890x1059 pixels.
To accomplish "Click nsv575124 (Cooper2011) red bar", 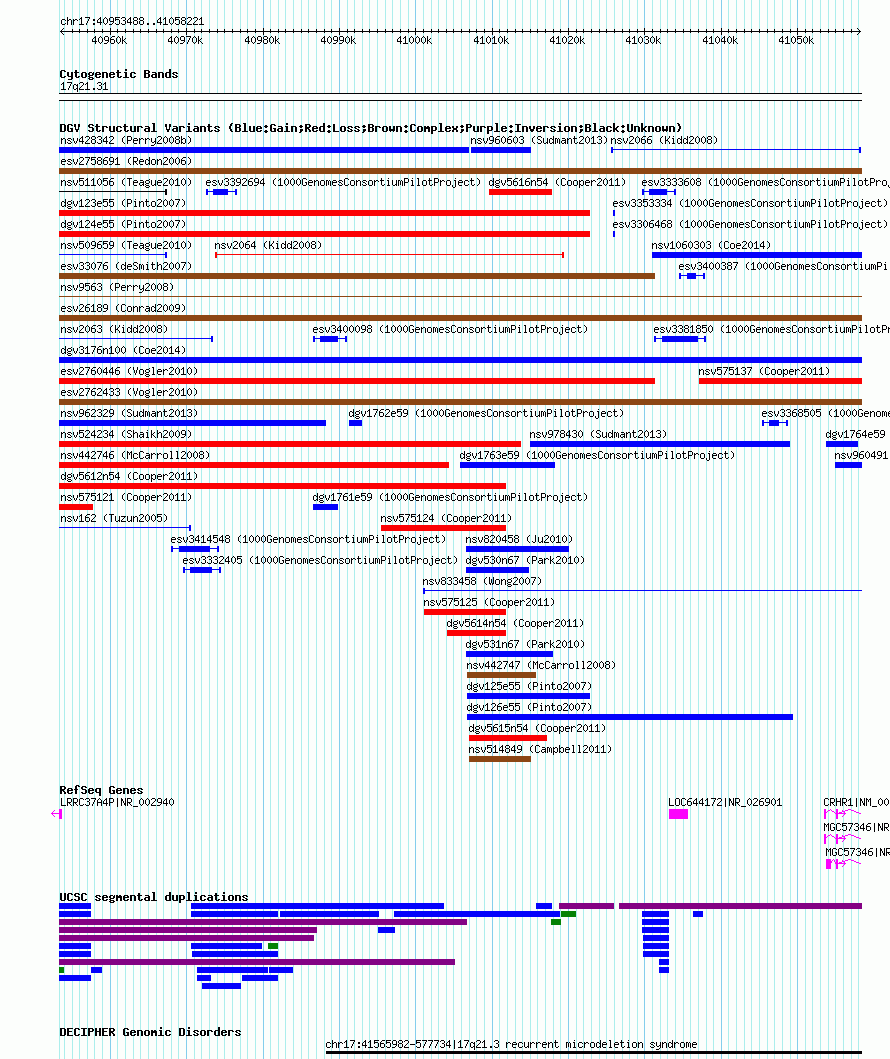I will [443, 527].
